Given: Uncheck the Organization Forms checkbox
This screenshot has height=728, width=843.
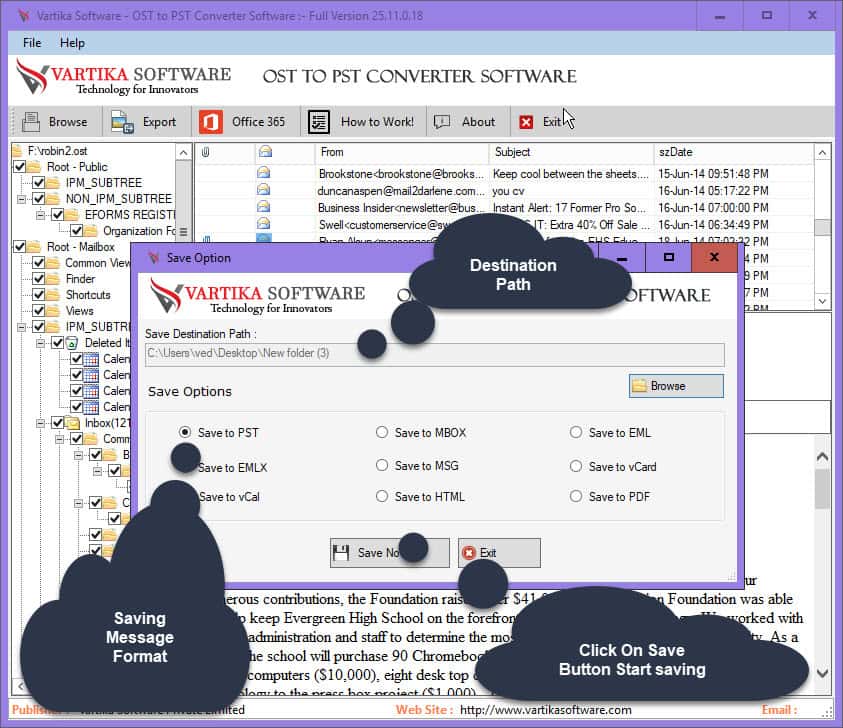Looking at the screenshot, I should pos(76,231).
